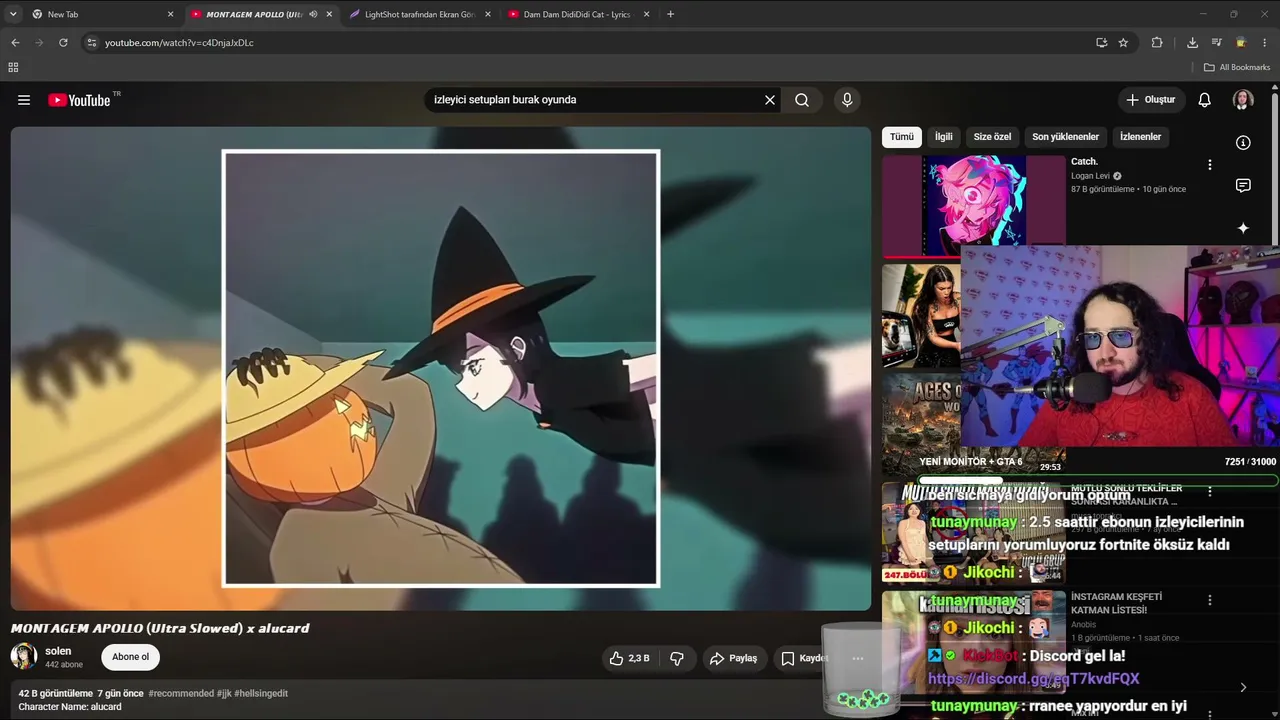The image size is (1280, 720).
Task: Select the İzlenenler filter chip
Action: 1141,137
